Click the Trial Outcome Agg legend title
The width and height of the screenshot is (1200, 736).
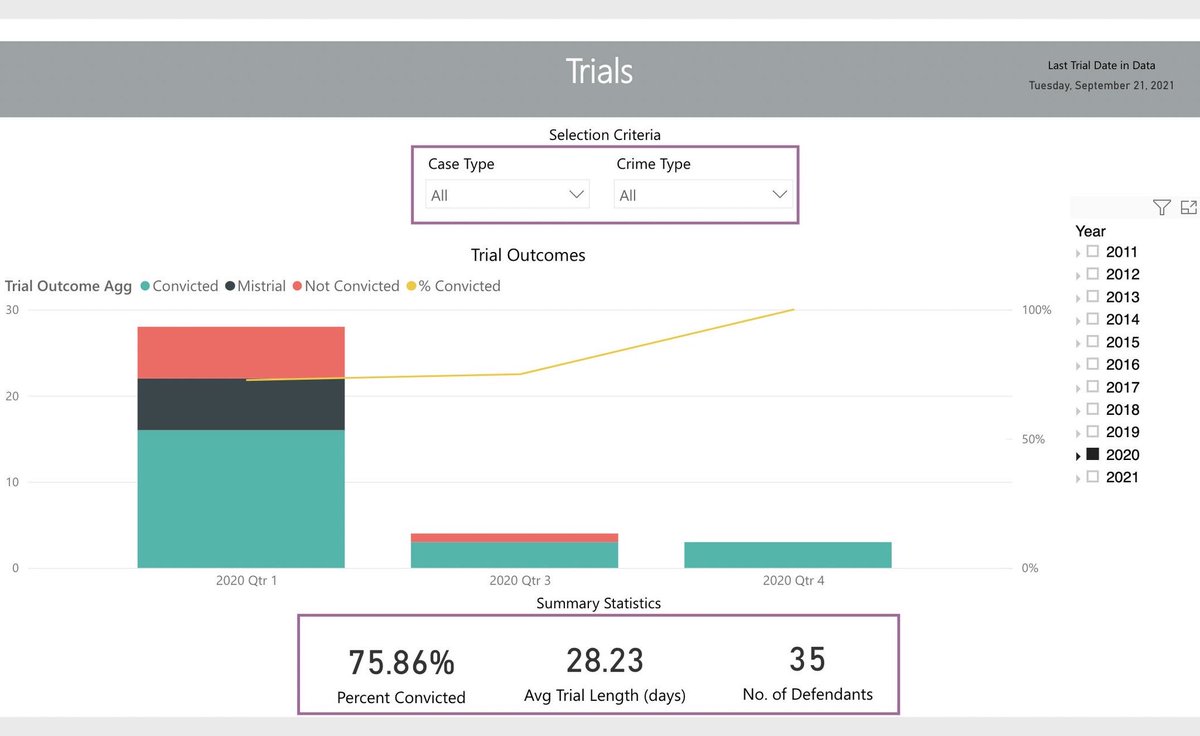pos(68,286)
